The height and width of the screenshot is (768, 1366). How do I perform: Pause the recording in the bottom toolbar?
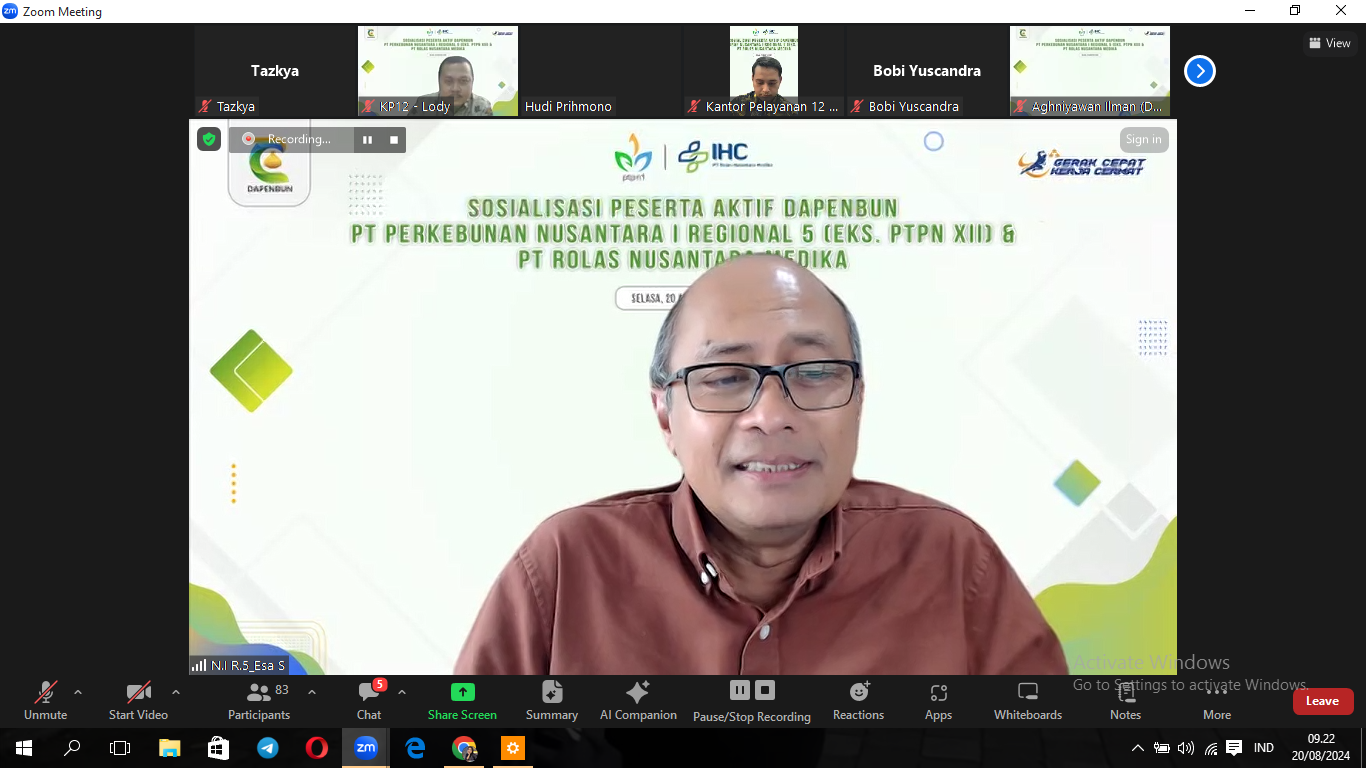tap(740, 690)
